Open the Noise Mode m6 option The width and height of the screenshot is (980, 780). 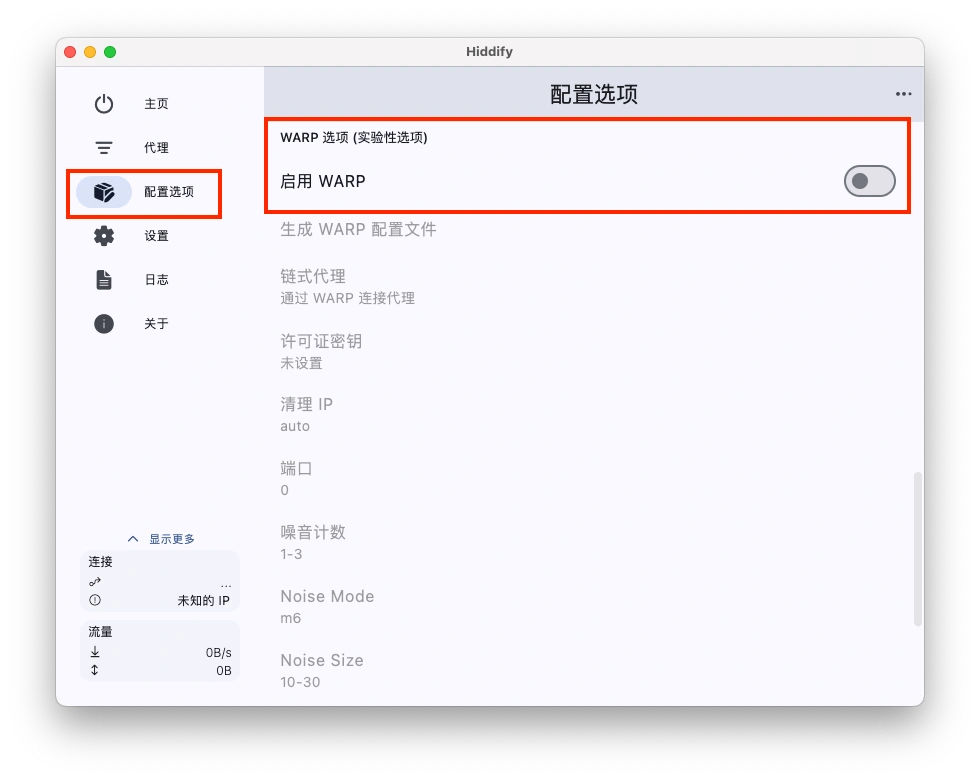327,606
